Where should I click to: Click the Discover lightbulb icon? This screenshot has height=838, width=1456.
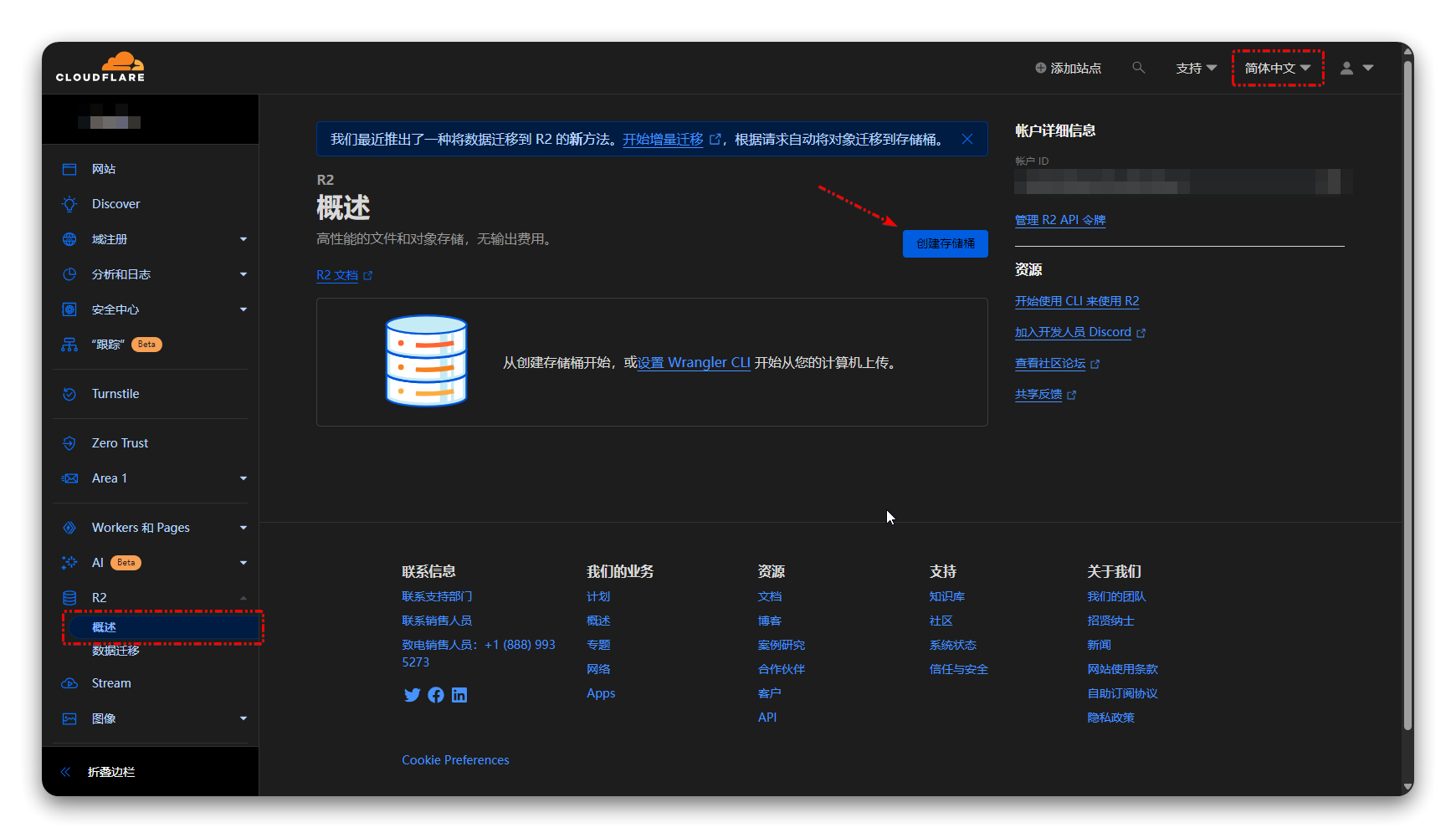pos(69,204)
